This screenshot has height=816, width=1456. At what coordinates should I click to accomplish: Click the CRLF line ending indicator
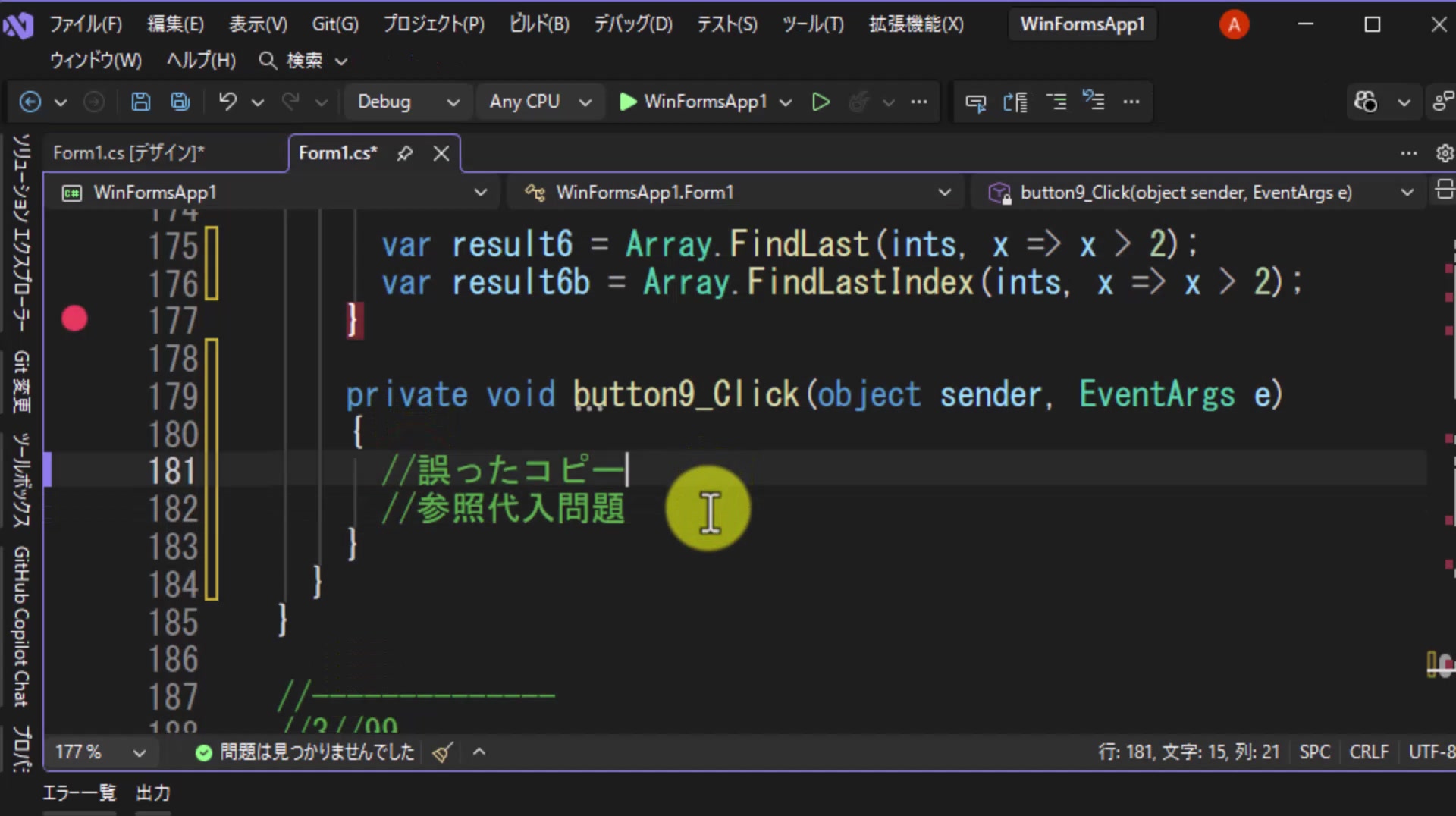1369,752
